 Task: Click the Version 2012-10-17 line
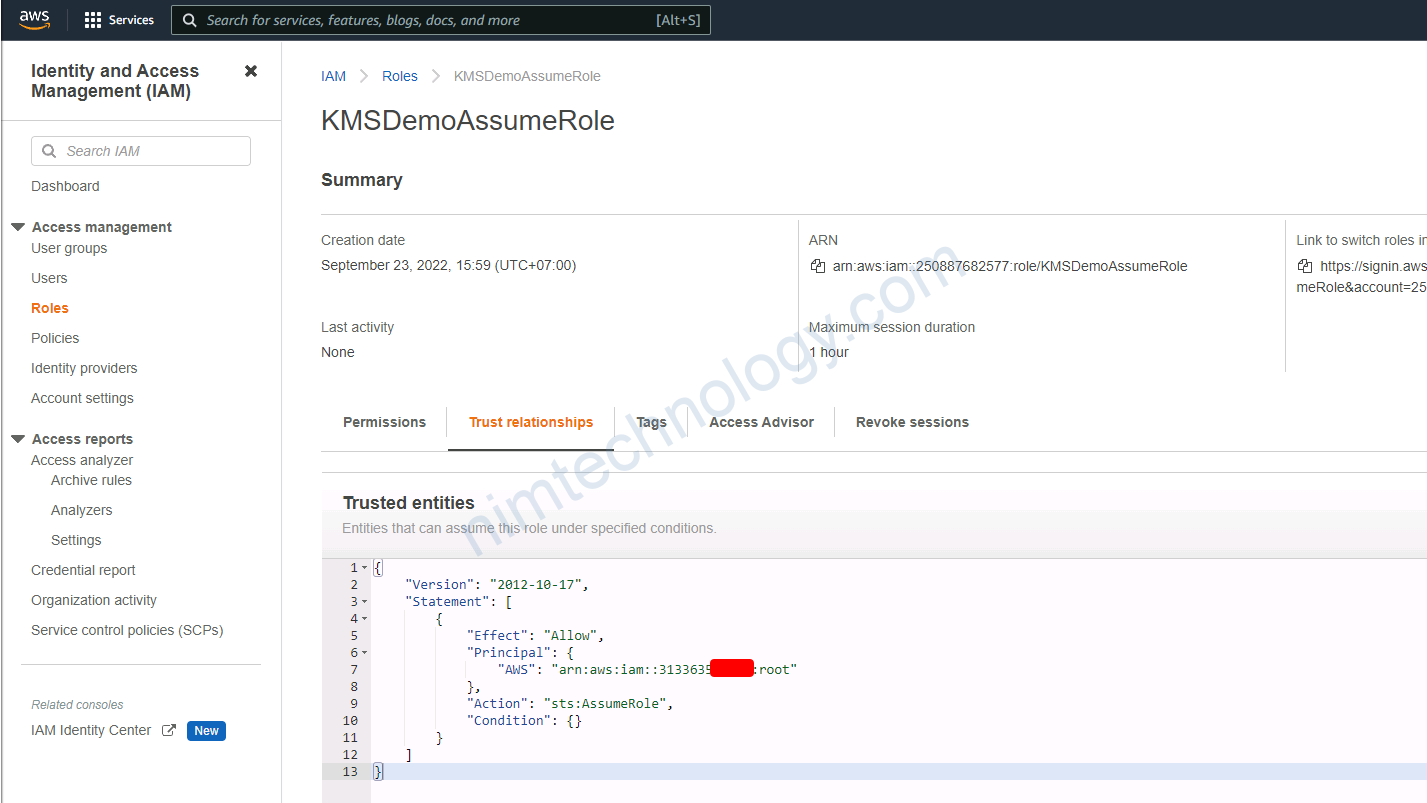(499, 584)
